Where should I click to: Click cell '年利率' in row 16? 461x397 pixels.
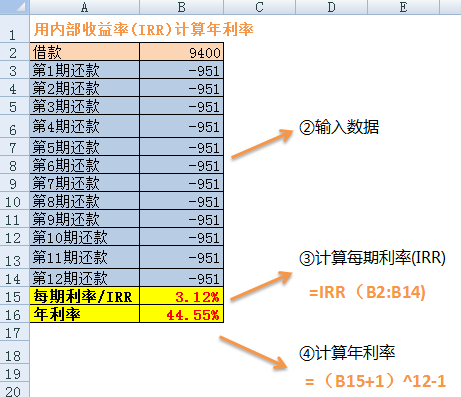85,314
